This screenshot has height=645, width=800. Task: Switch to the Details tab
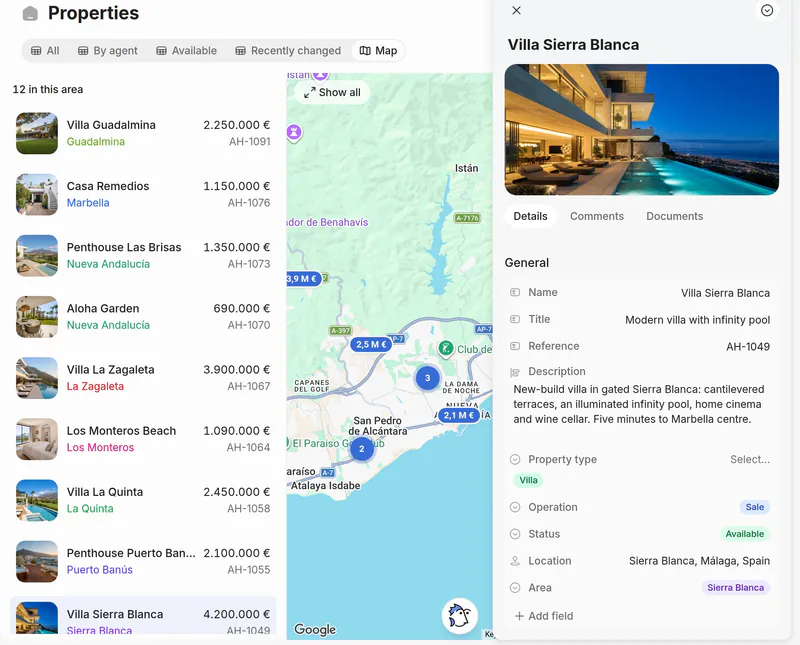click(x=530, y=216)
